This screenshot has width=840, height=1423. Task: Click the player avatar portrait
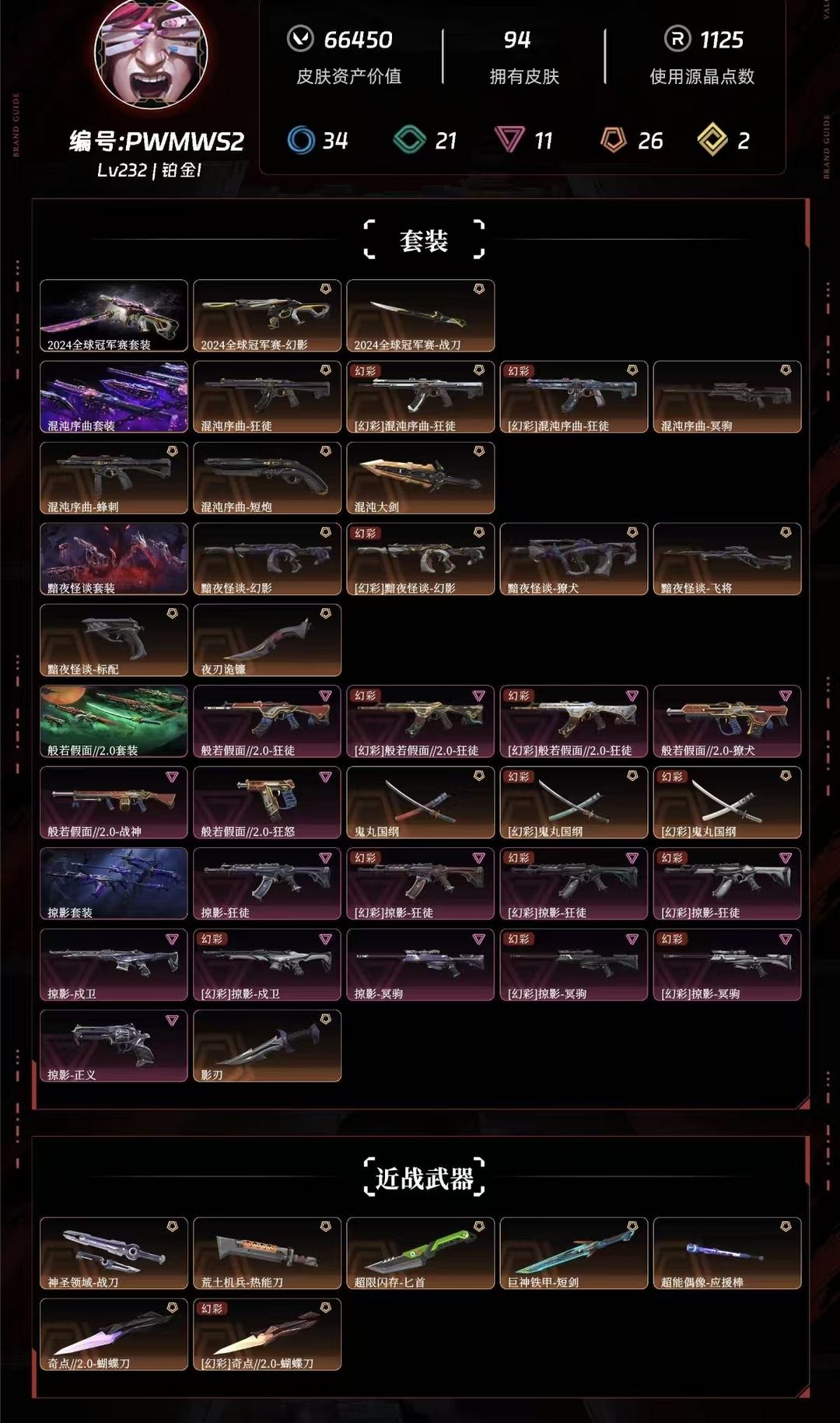(x=151, y=53)
